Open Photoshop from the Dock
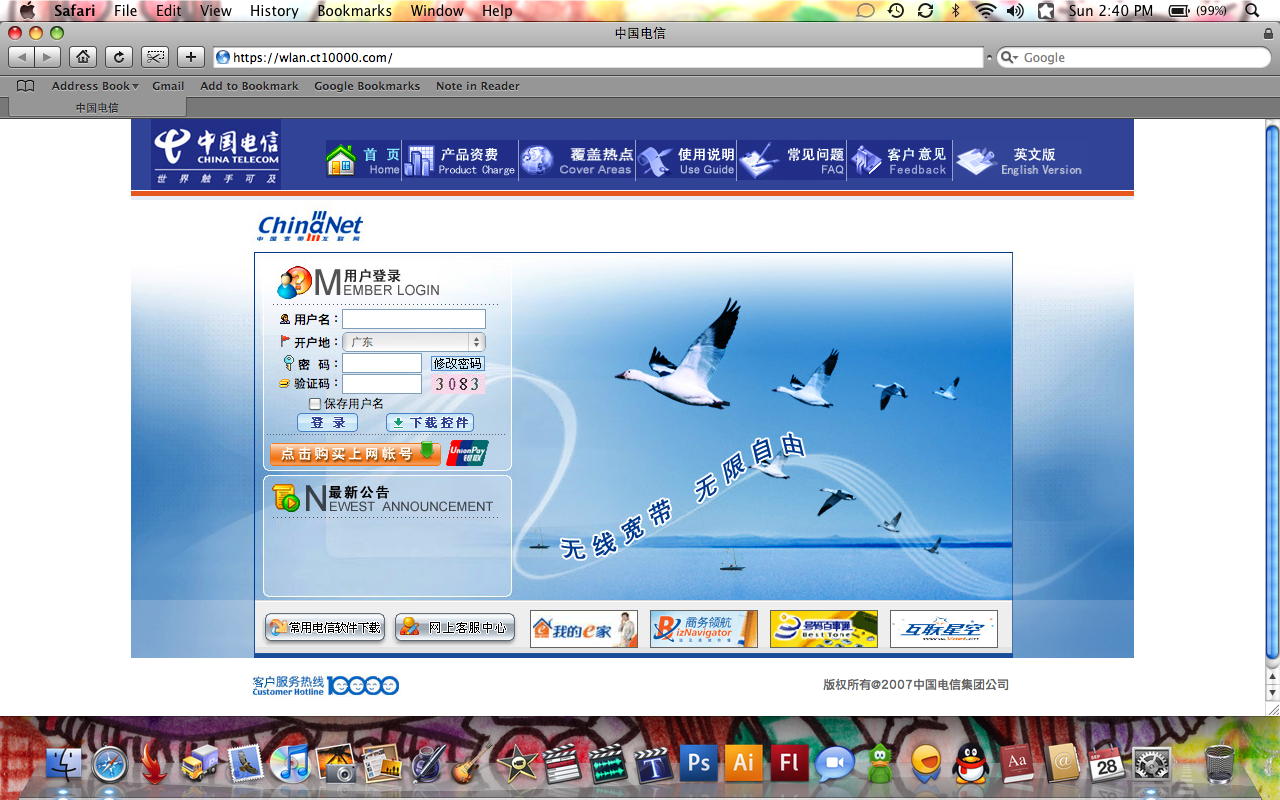Viewport: 1280px width, 800px height. [699, 764]
